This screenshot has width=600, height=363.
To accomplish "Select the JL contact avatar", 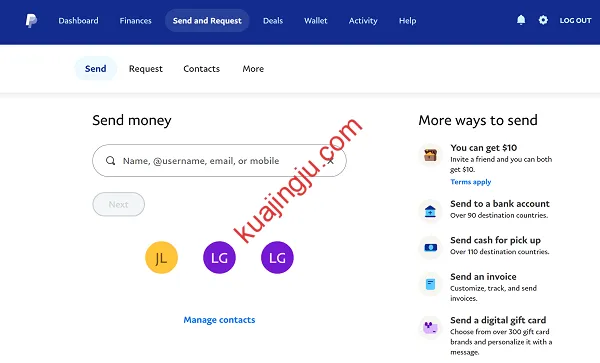I will pyautogui.click(x=161, y=257).
